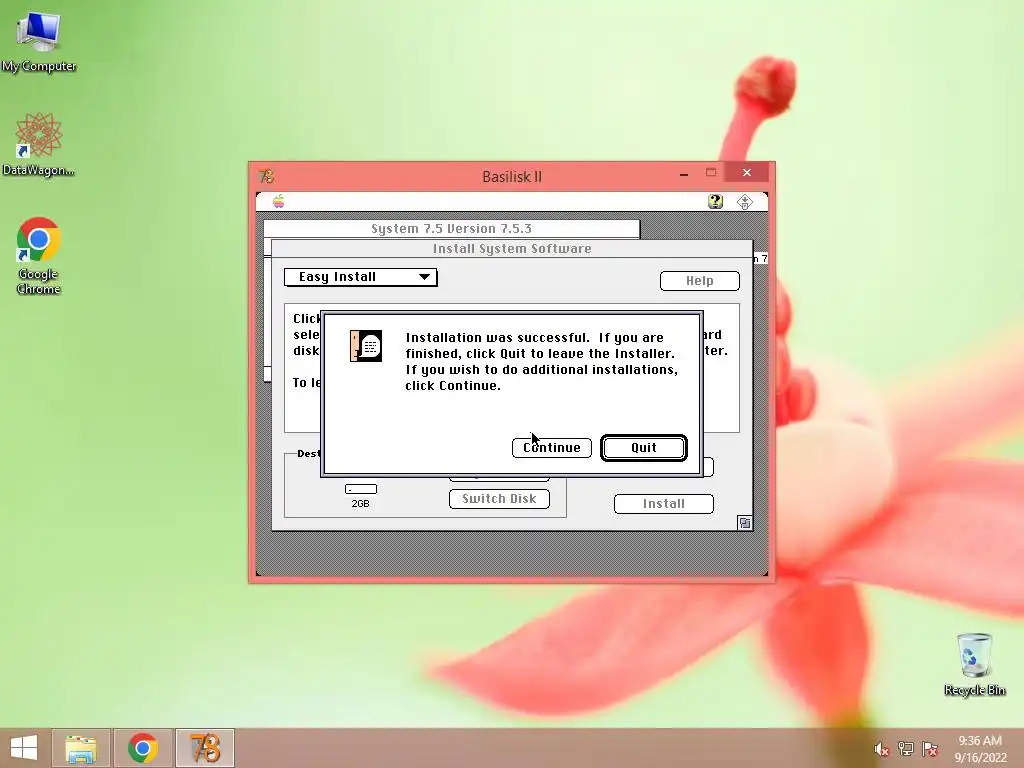This screenshot has width=1024, height=768.
Task: Select the 2GB destination disk icon
Action: click(360, 489)
